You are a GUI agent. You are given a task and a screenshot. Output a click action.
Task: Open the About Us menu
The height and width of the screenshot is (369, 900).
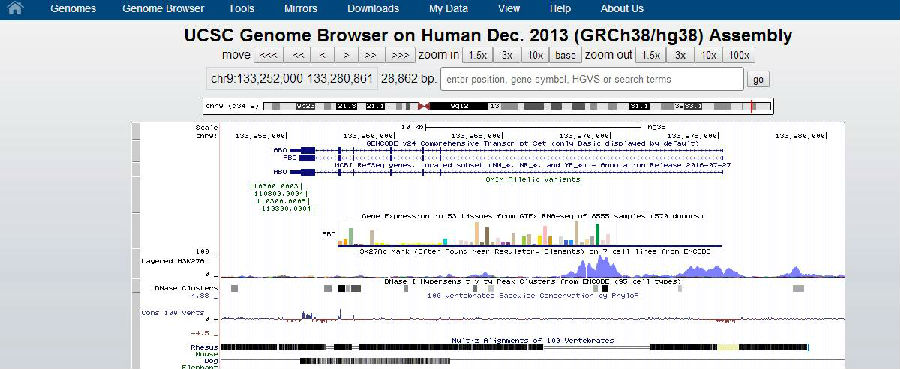pyautogui.click(x=622, y=9)
